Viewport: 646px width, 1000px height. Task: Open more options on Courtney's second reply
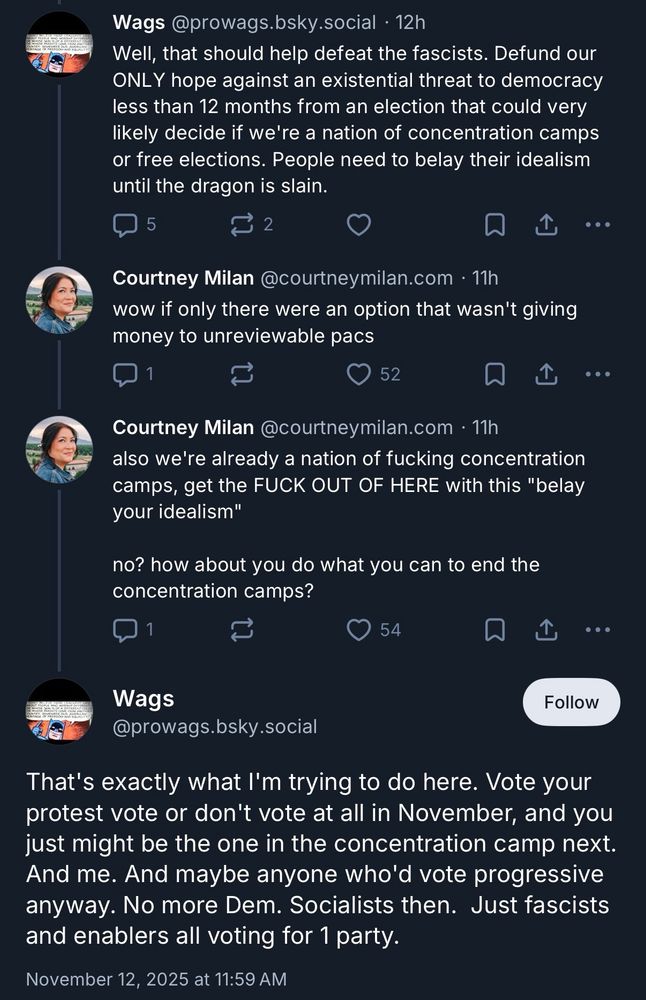598,629
